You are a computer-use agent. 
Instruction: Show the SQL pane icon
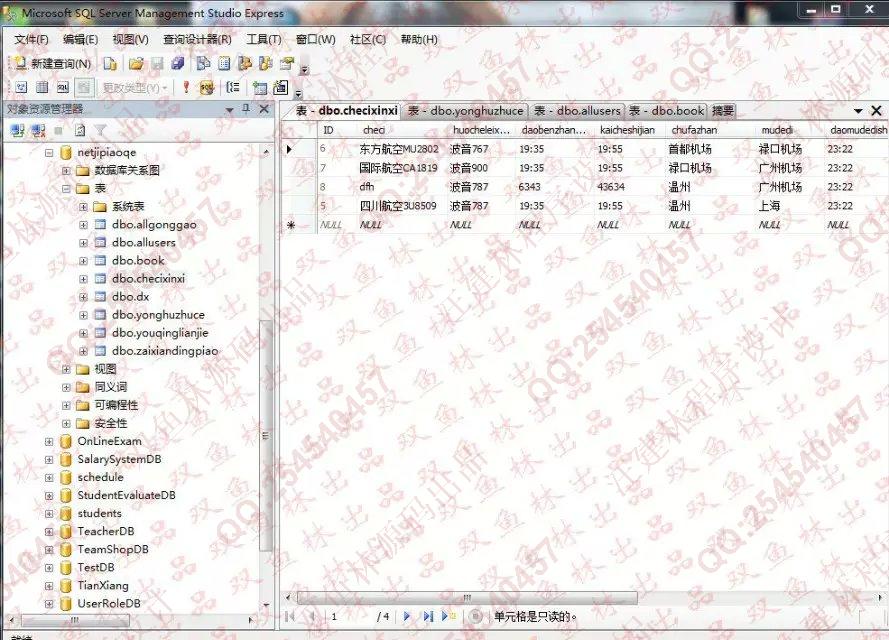63,87
